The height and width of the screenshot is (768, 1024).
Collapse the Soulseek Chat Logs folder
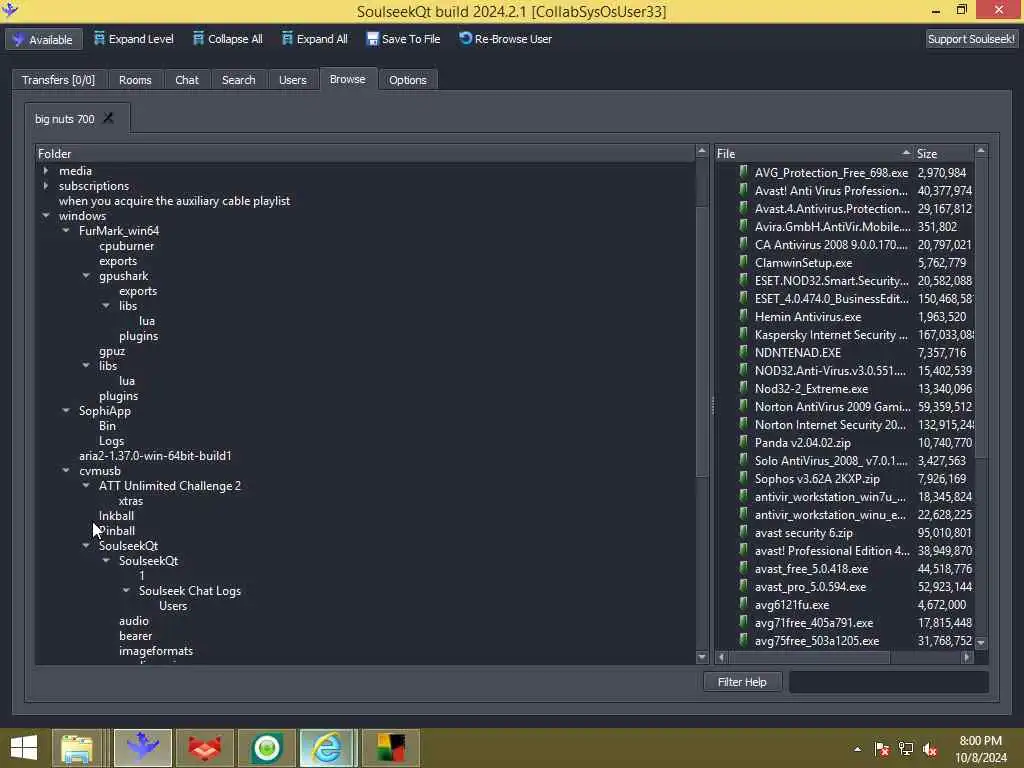coord(126,591)
